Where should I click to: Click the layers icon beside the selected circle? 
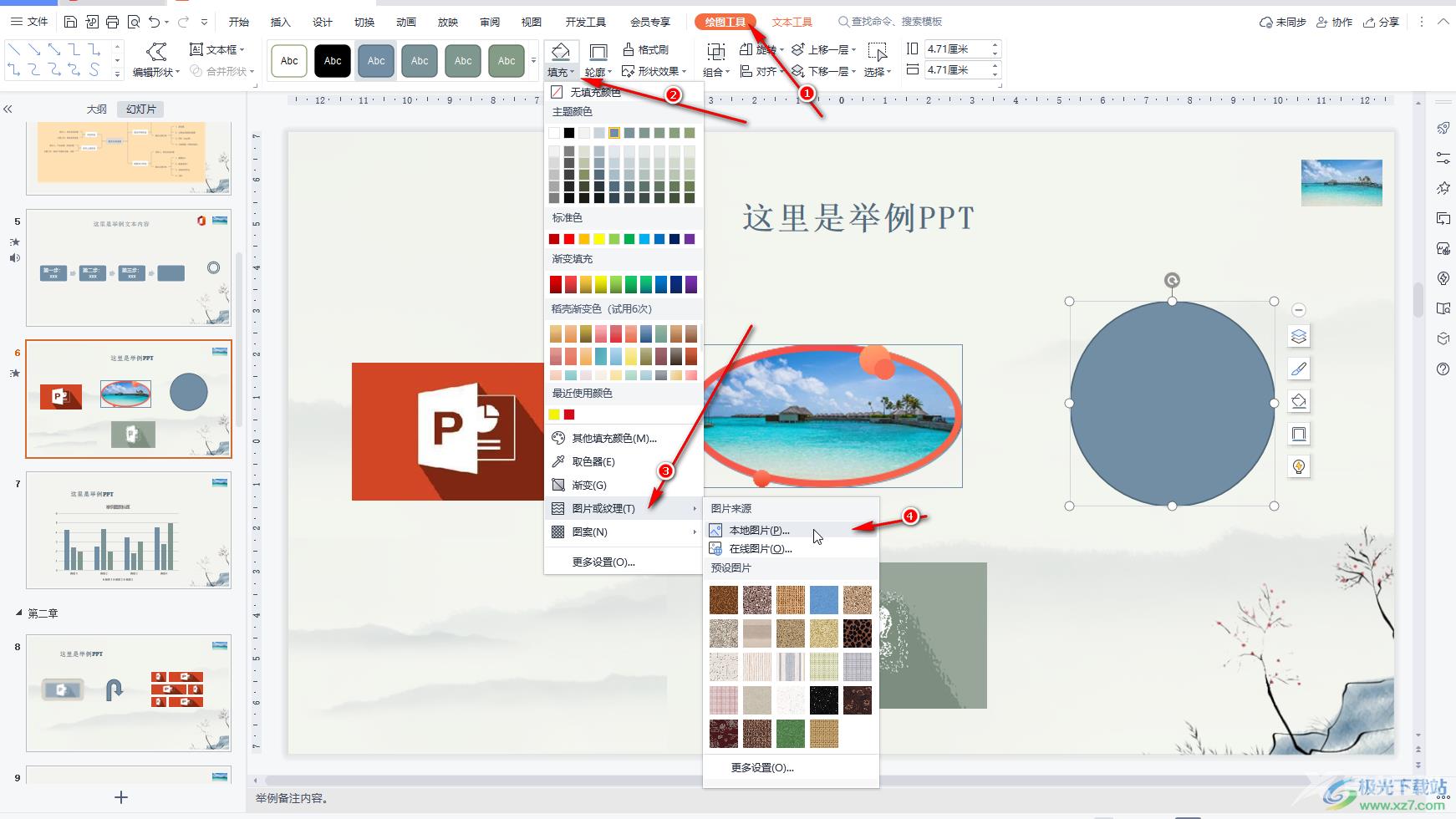click(x=1298, y=337)
